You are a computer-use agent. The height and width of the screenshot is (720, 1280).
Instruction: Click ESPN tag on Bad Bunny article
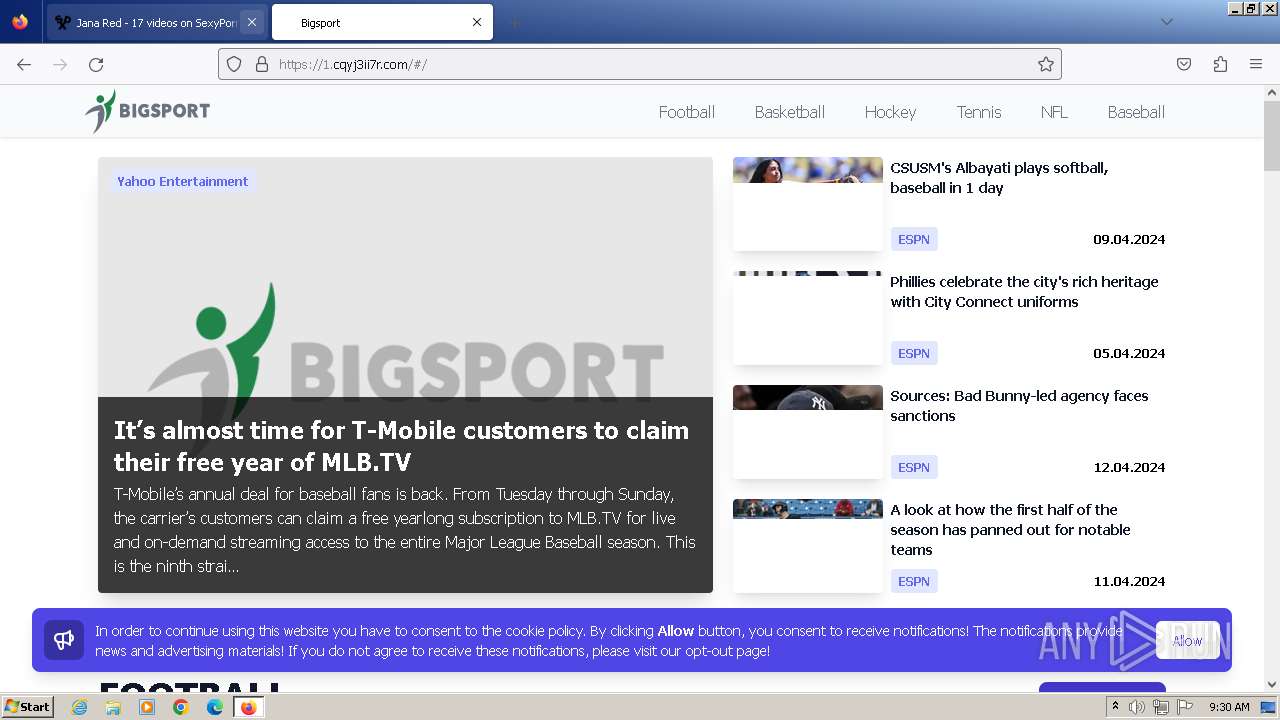(914, 467)
